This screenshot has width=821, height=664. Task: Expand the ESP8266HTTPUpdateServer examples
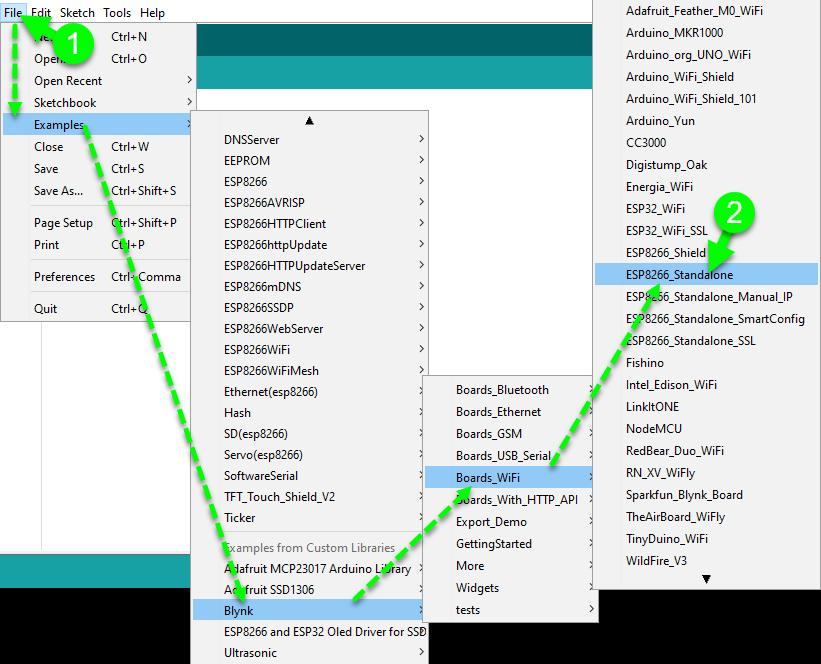309,265
